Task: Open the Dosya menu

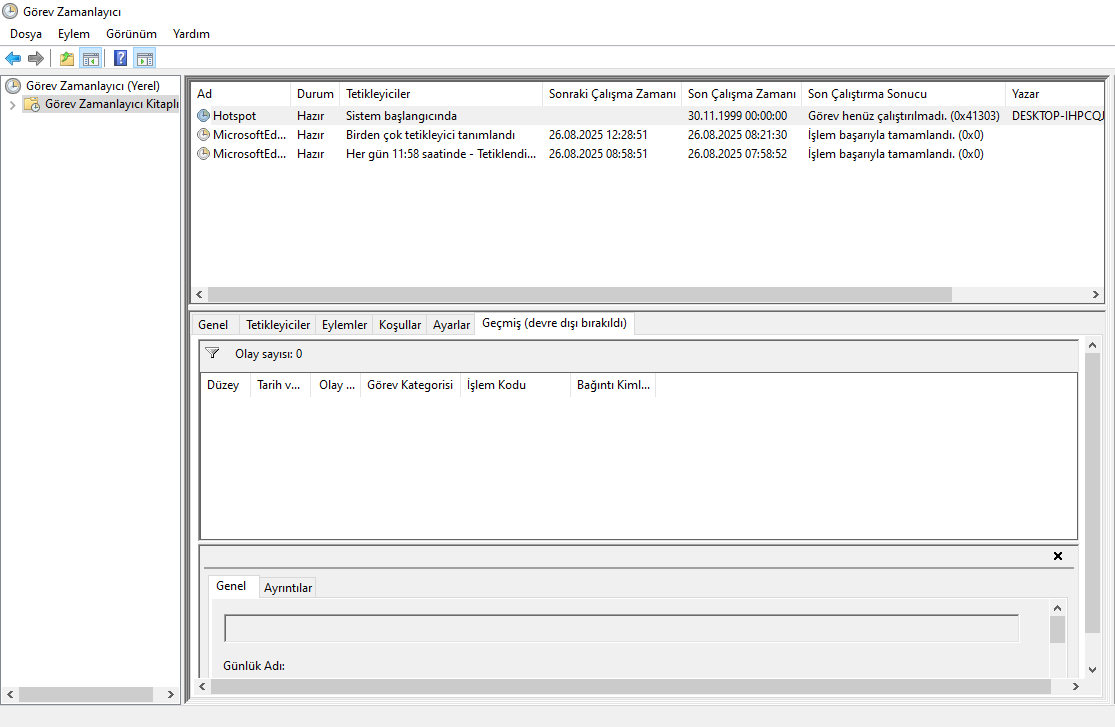Action: 26,33
